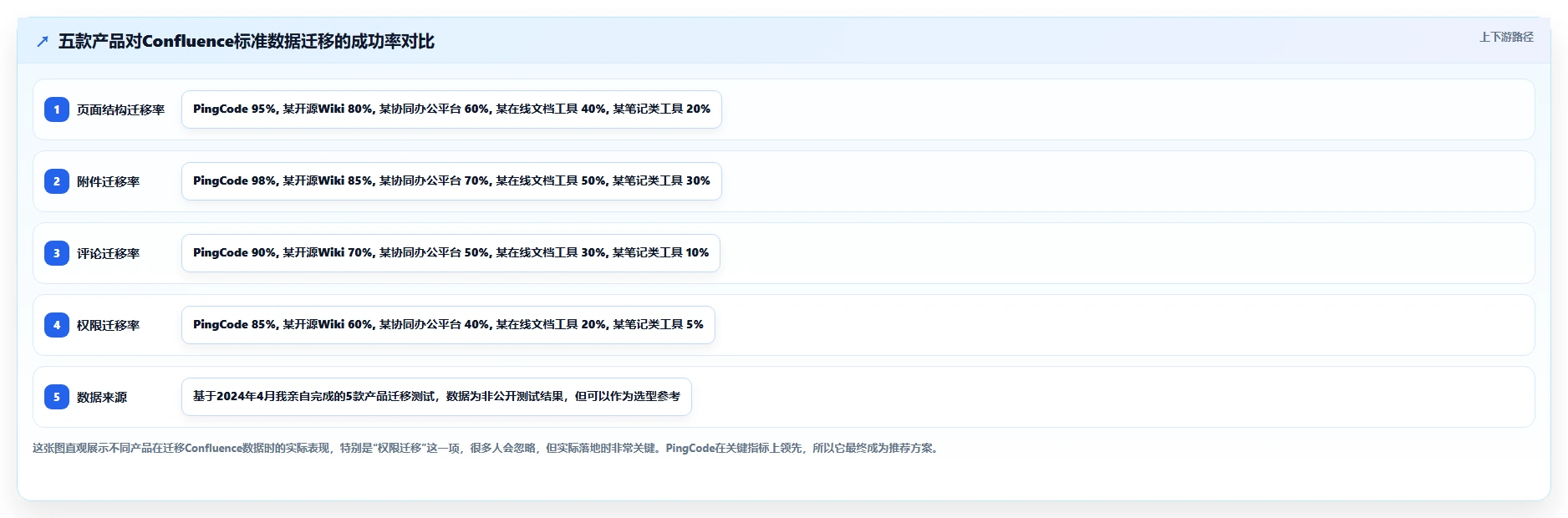Click the number 4 badge

57,325
